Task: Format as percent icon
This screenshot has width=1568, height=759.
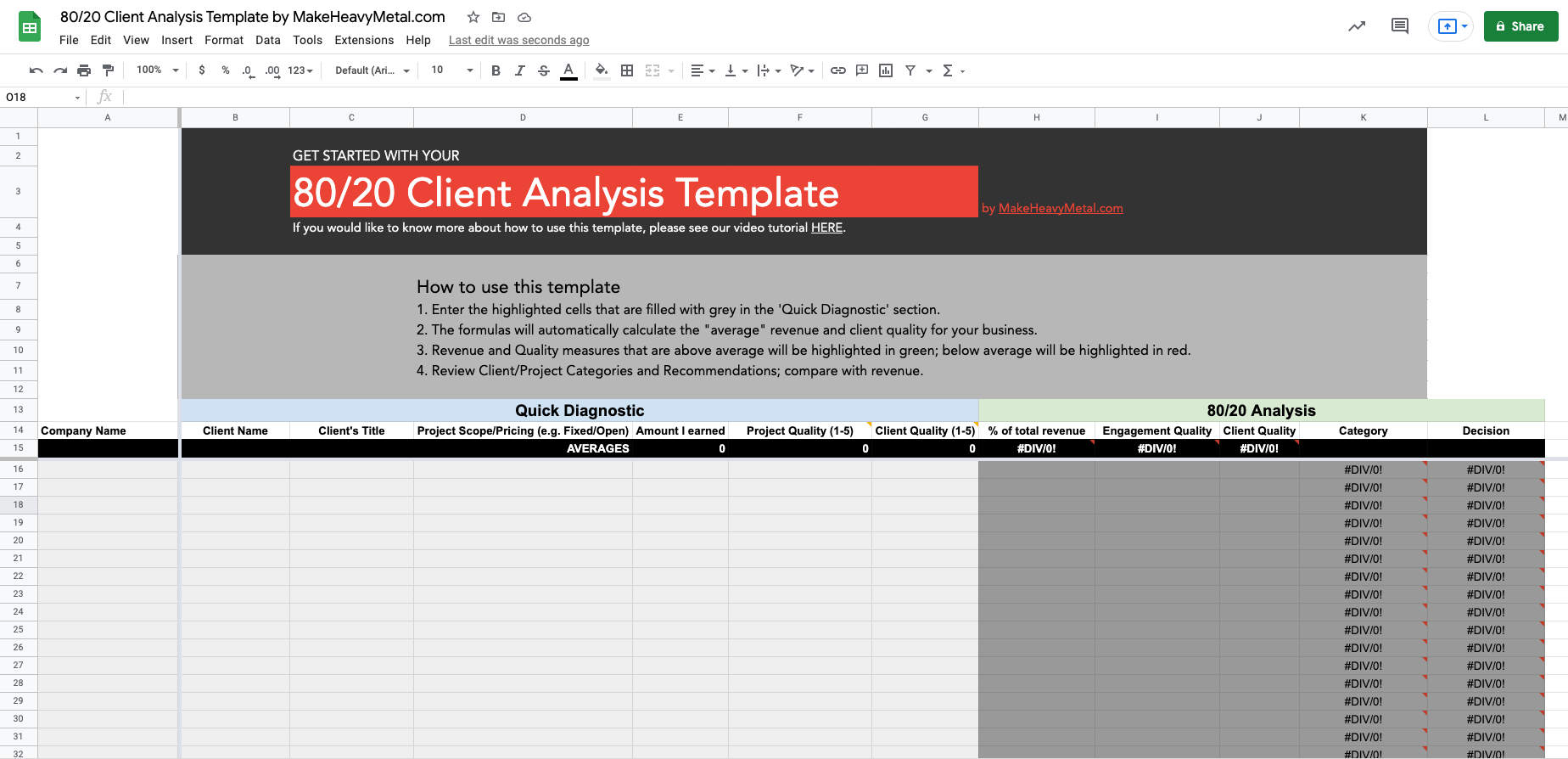Action: pos(226,70)
